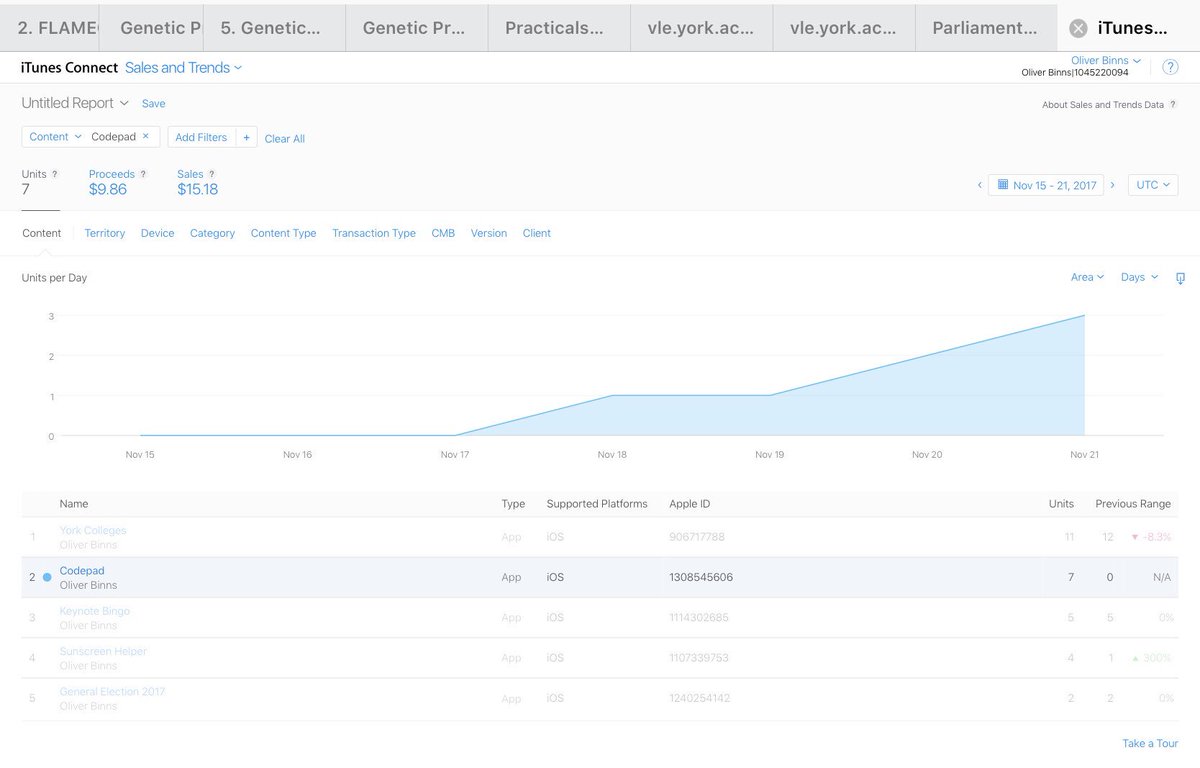Switch to Practicals browser tab
The height and width of the screenshot is (768, 1200).
(x=558, y=28)
